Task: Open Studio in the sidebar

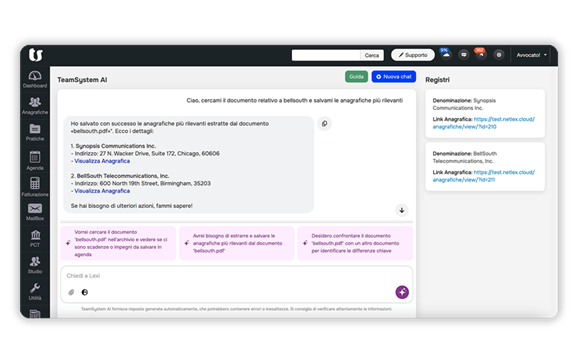Action: click(x=35, y=265)
